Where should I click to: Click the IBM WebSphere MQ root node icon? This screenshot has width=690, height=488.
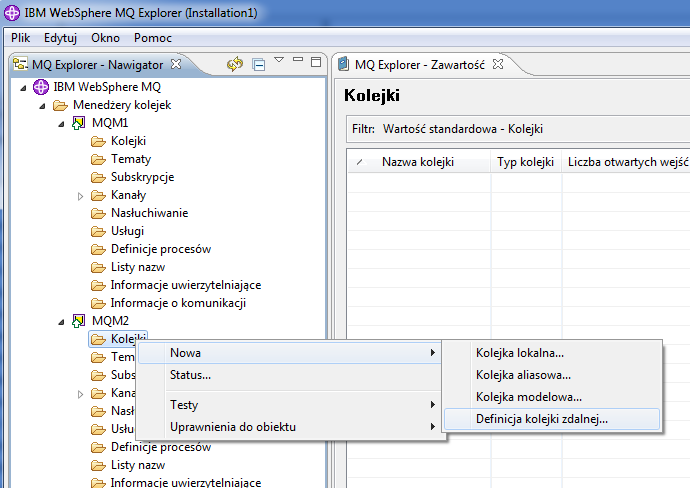[x=41, y=87]
